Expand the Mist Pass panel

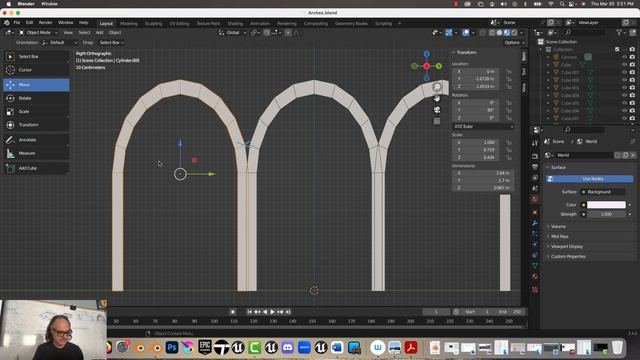coord(560,236)
